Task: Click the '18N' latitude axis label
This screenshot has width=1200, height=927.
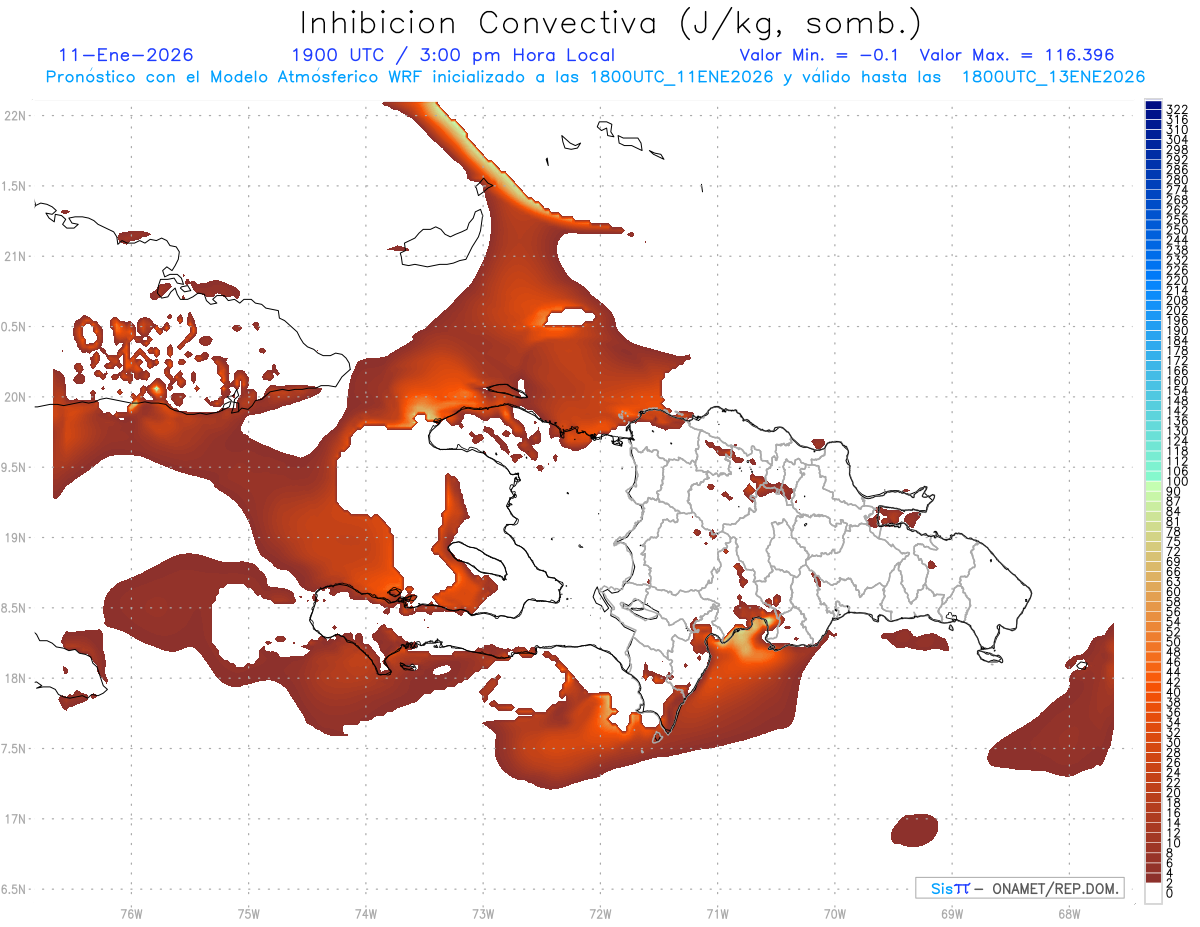Action: coord(15,678)
